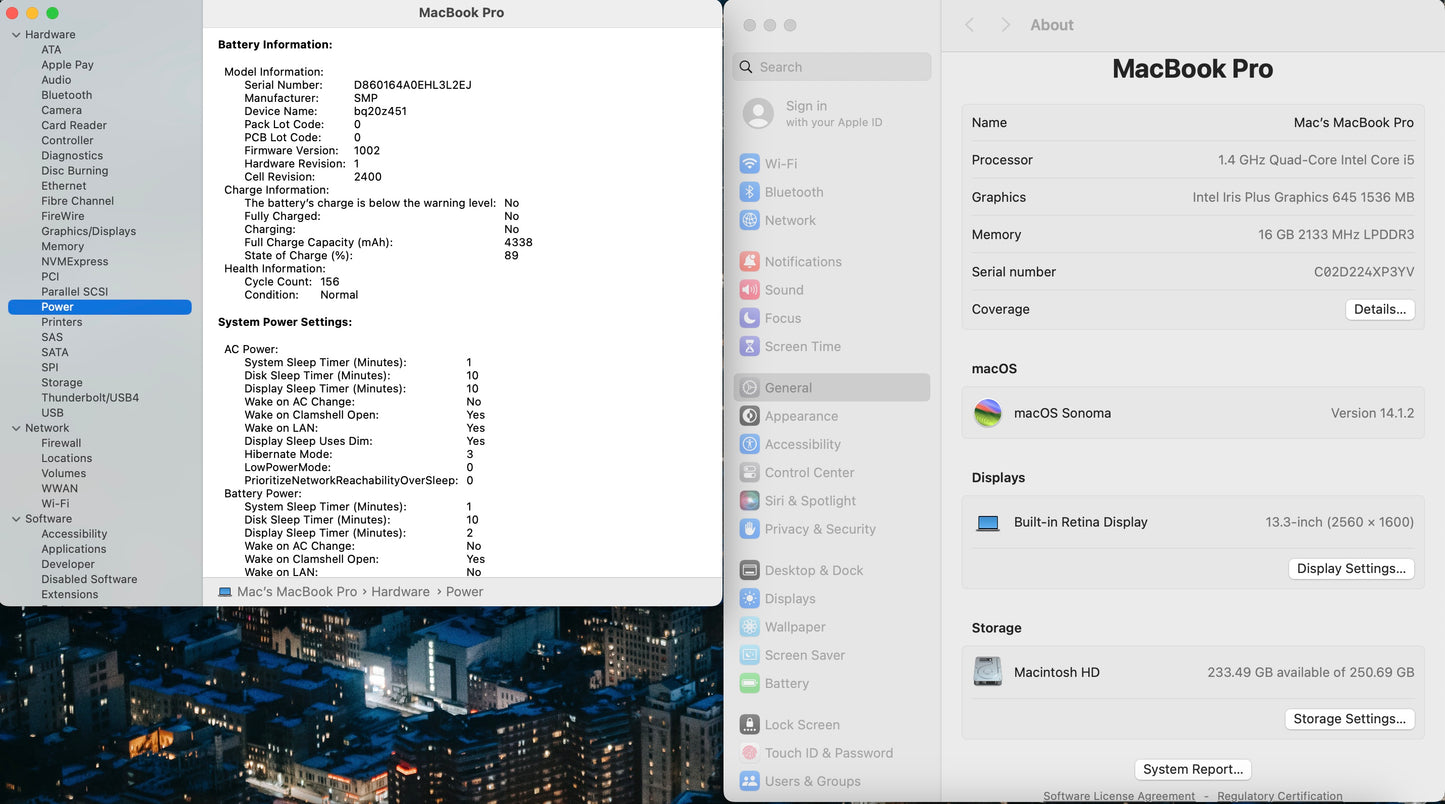
Task: Click the Settings search field
Action: [x=840, y=67]
